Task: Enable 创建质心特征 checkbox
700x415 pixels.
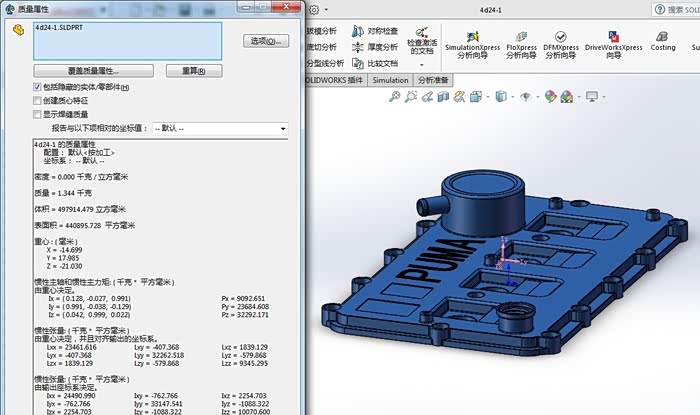Action: [x=37, y=101]
